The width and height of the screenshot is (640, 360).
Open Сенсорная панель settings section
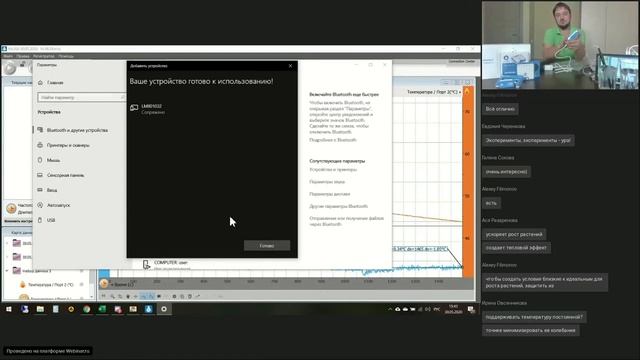click(x=61, y=175)
